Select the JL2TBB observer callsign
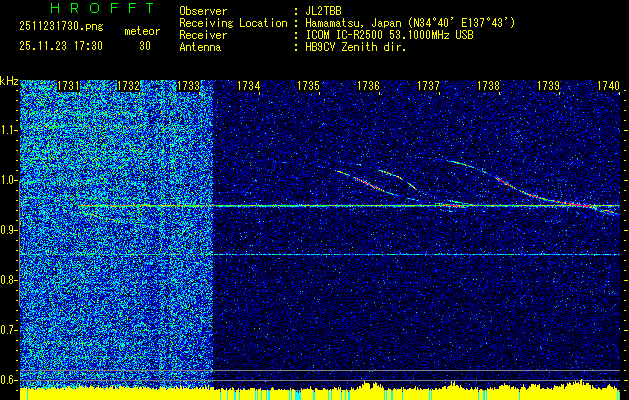The width and height of the screenshot is (629, 400). coord(325,11)
